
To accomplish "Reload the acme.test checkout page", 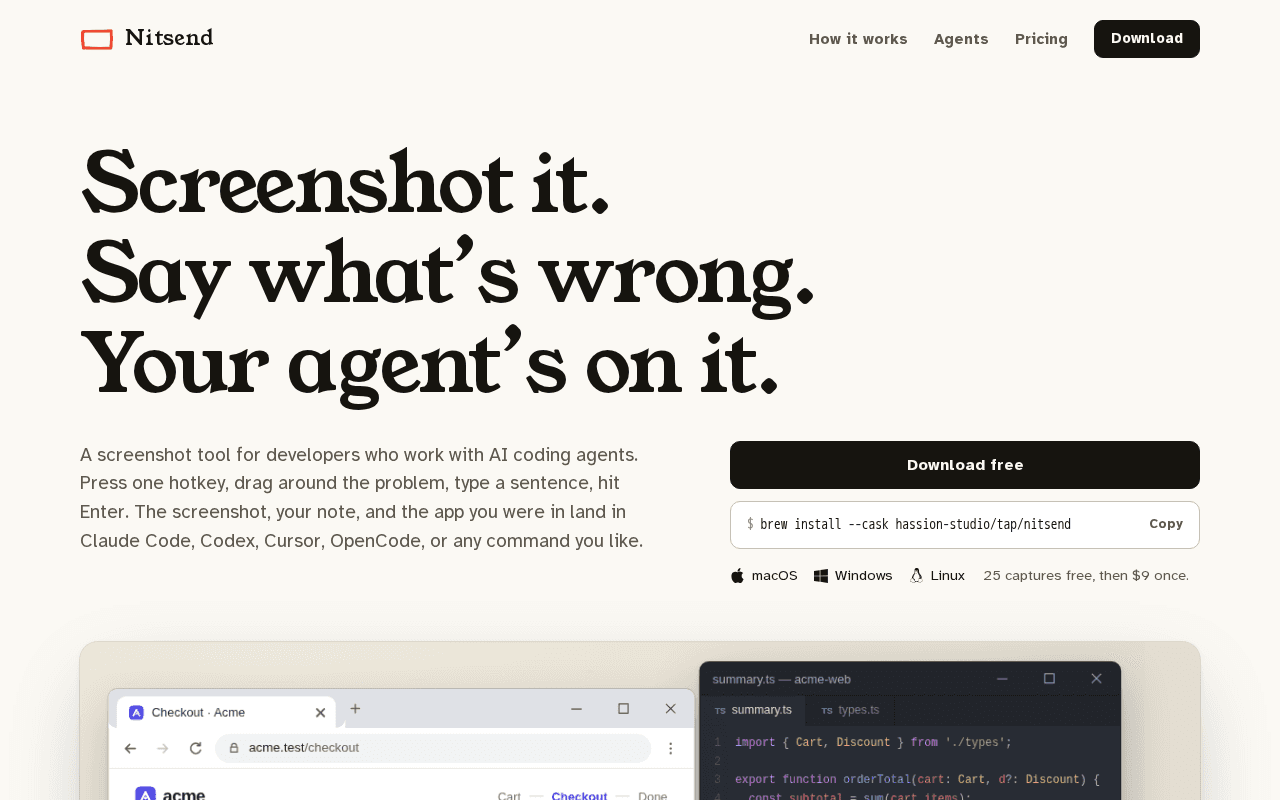I will click(x=196, y=748).
